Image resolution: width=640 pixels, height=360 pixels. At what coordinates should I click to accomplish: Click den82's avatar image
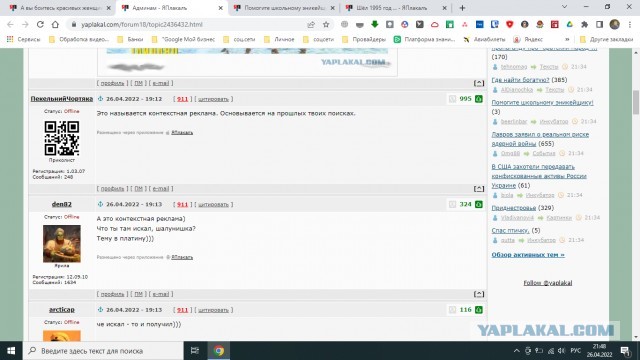click(62, 243)
